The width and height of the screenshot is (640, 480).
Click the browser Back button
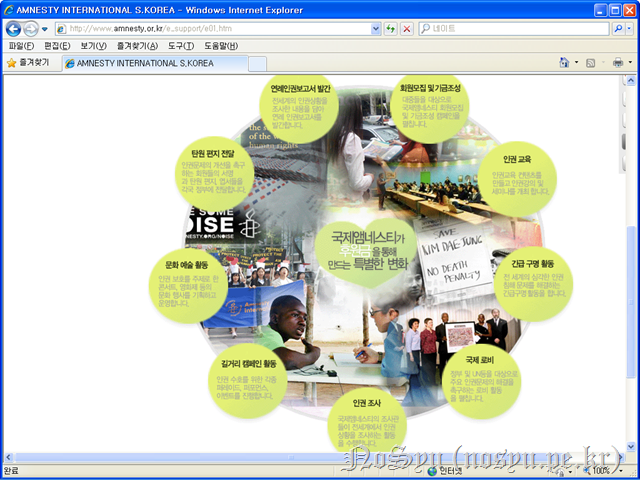pos(12,28)
